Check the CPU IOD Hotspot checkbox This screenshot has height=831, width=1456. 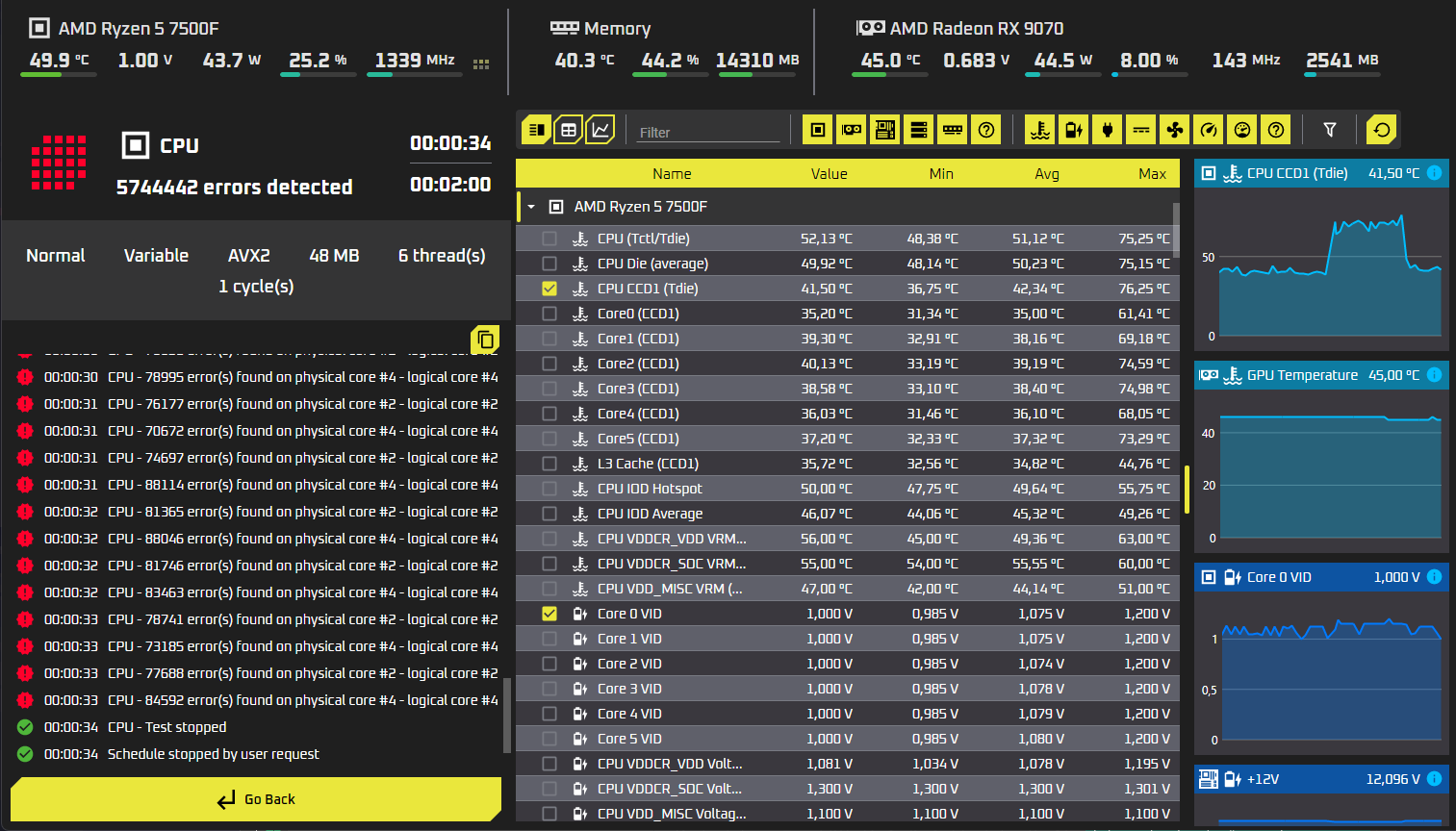click(x=549, y=489)
